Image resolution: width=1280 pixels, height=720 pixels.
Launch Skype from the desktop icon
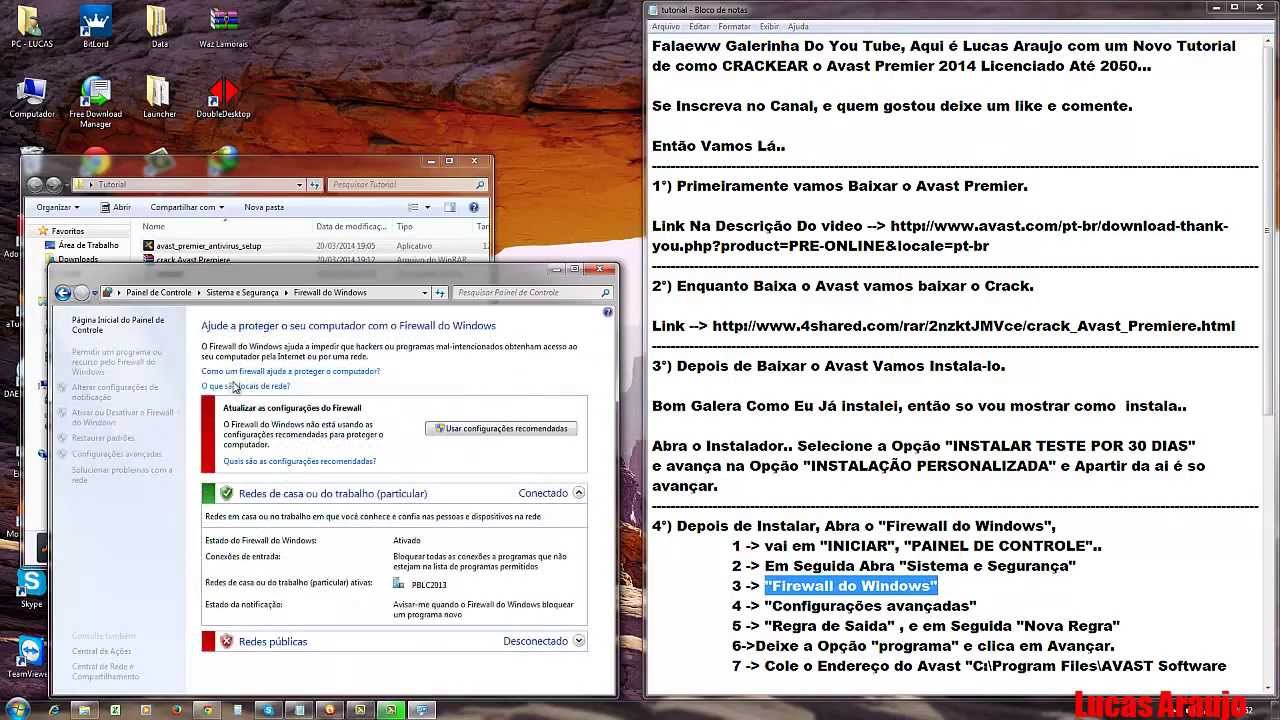32,589
